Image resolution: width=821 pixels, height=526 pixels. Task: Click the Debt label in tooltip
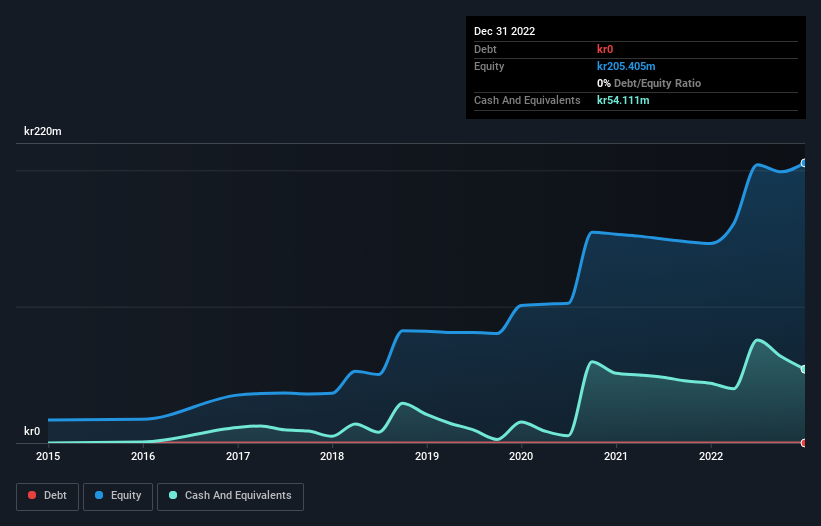point(485,49)
